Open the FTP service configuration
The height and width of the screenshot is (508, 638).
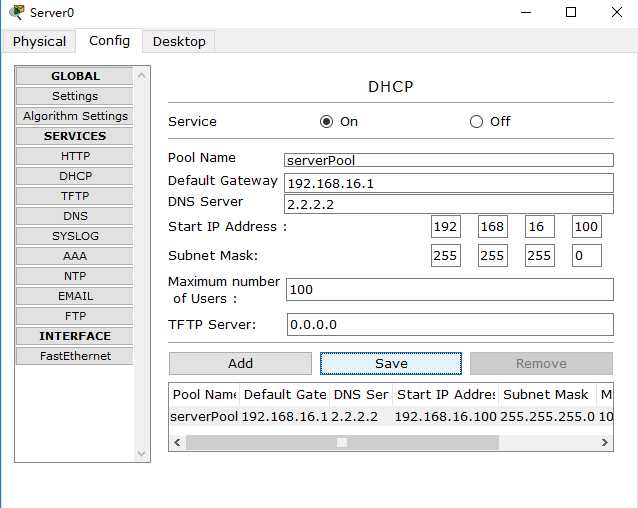[75, 316]
